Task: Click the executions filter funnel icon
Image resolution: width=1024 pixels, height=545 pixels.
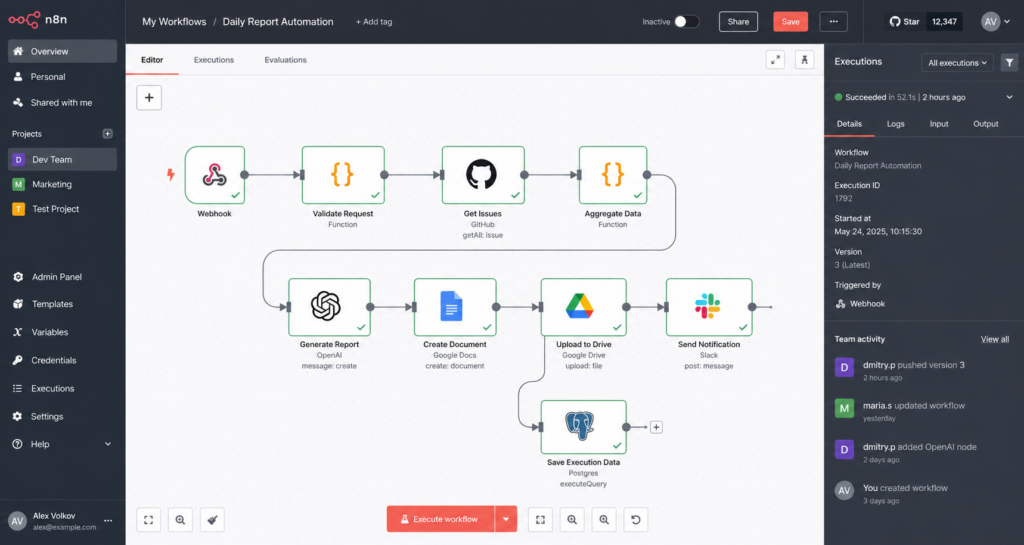Action: 1010,63
